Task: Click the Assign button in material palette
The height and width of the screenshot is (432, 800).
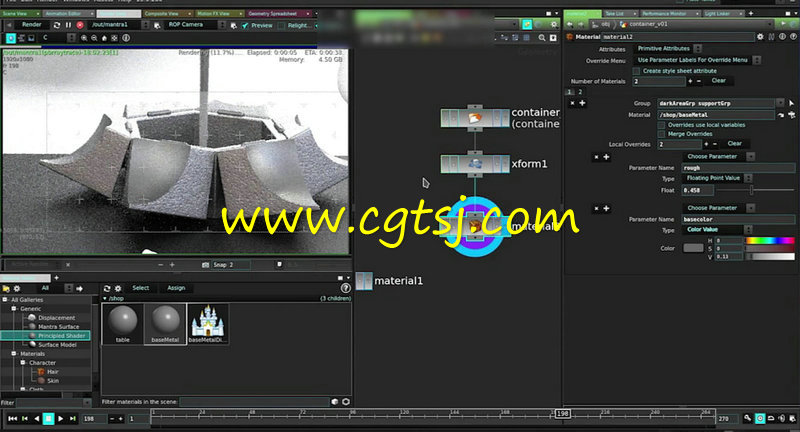Action: click(176, 288)
